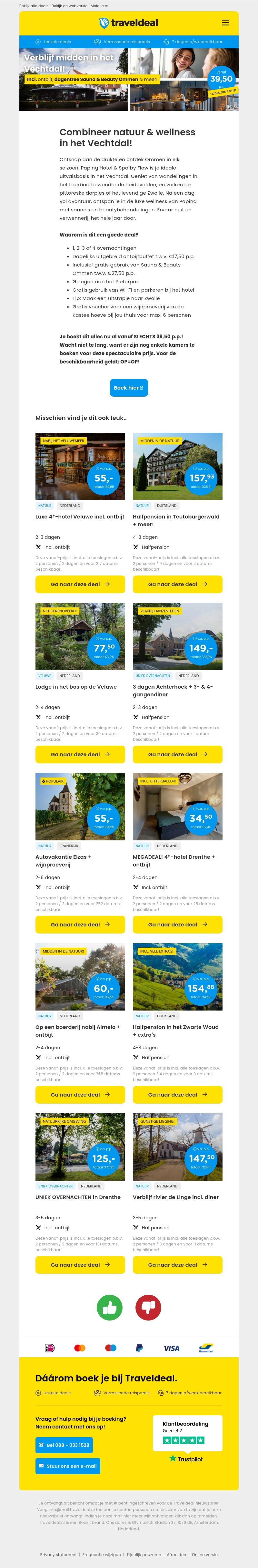Give negative feedback with the thumbs-down icon
Viewport: 258px width, 1568px height.
click(x=147, y=1308)
